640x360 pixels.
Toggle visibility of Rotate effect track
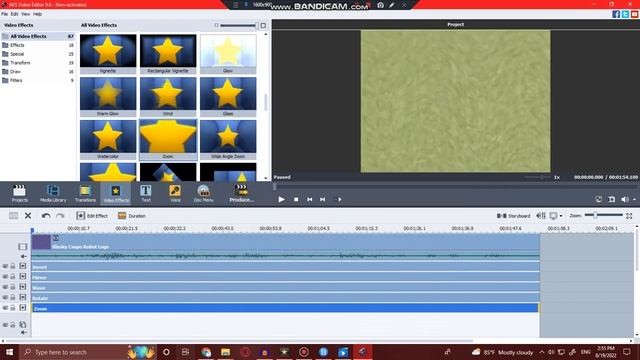[x=5, y=297]
